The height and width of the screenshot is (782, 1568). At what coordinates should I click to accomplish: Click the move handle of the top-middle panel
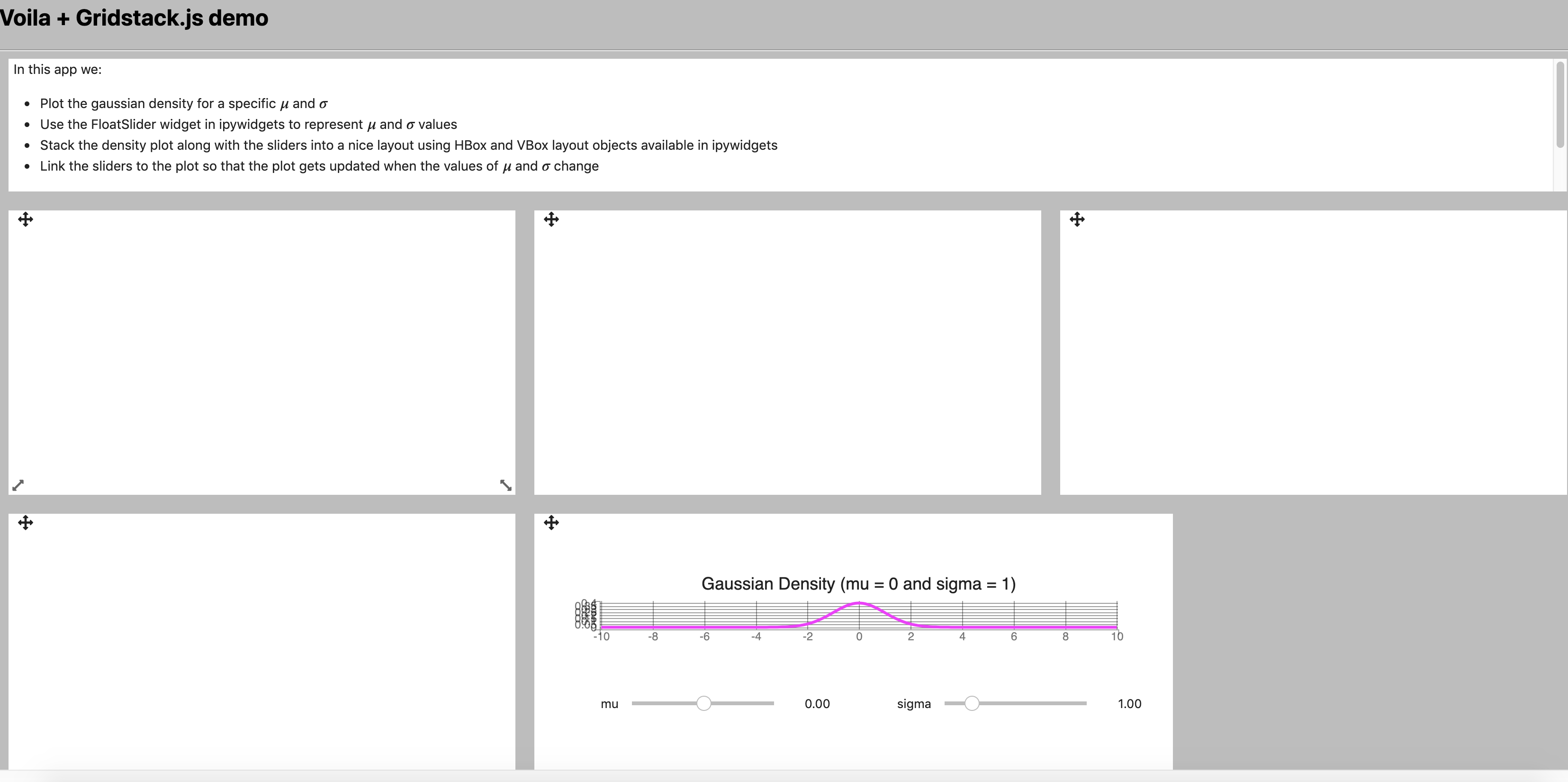click(551, 219)
